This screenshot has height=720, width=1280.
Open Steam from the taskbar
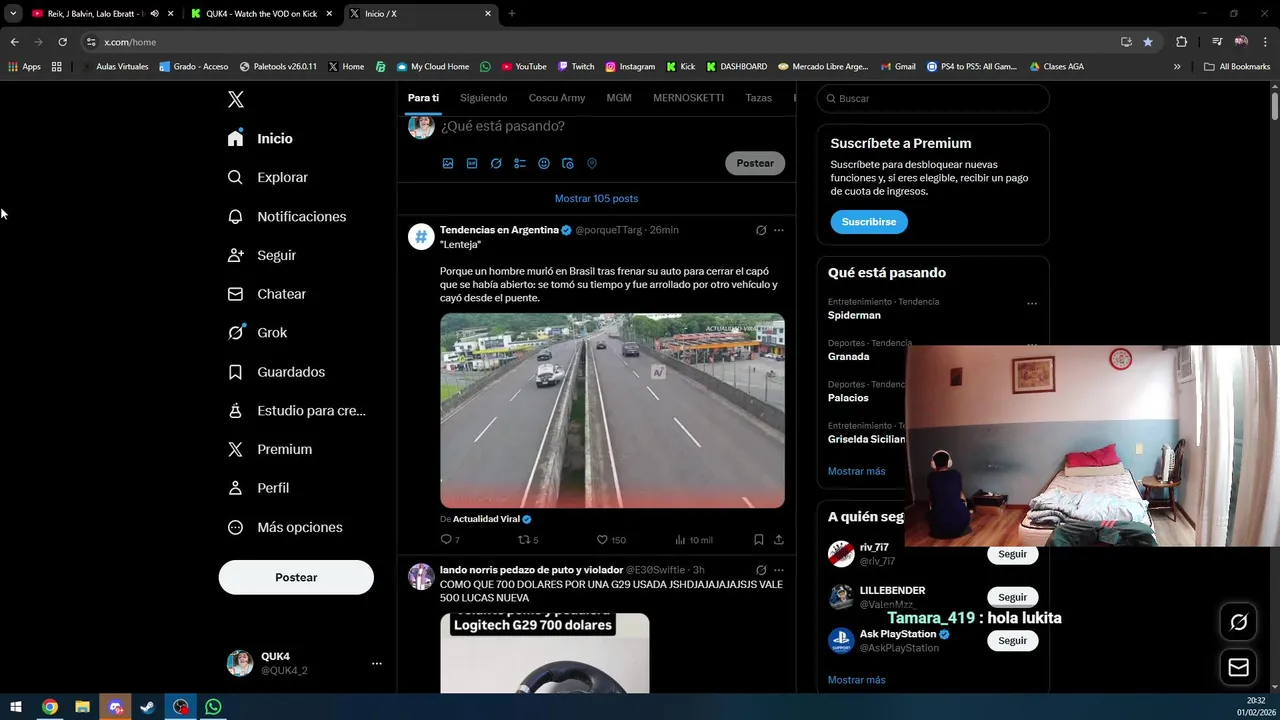coord(148,707)
